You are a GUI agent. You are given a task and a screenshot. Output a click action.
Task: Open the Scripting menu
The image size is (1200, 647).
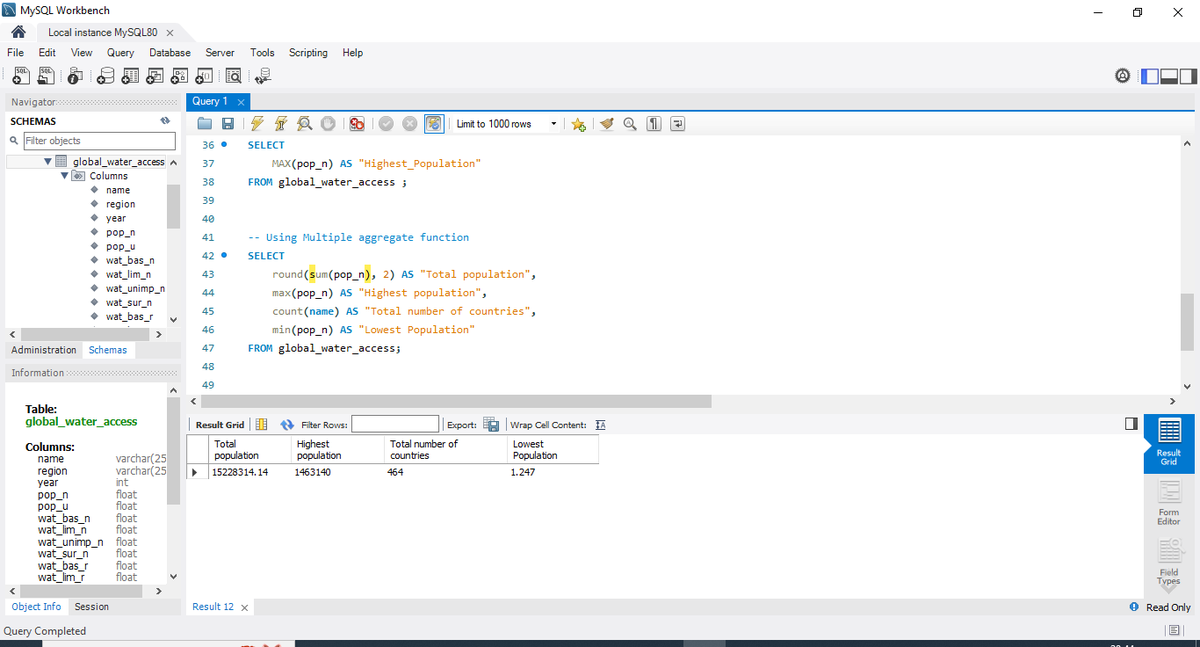[x=308, y=52]
